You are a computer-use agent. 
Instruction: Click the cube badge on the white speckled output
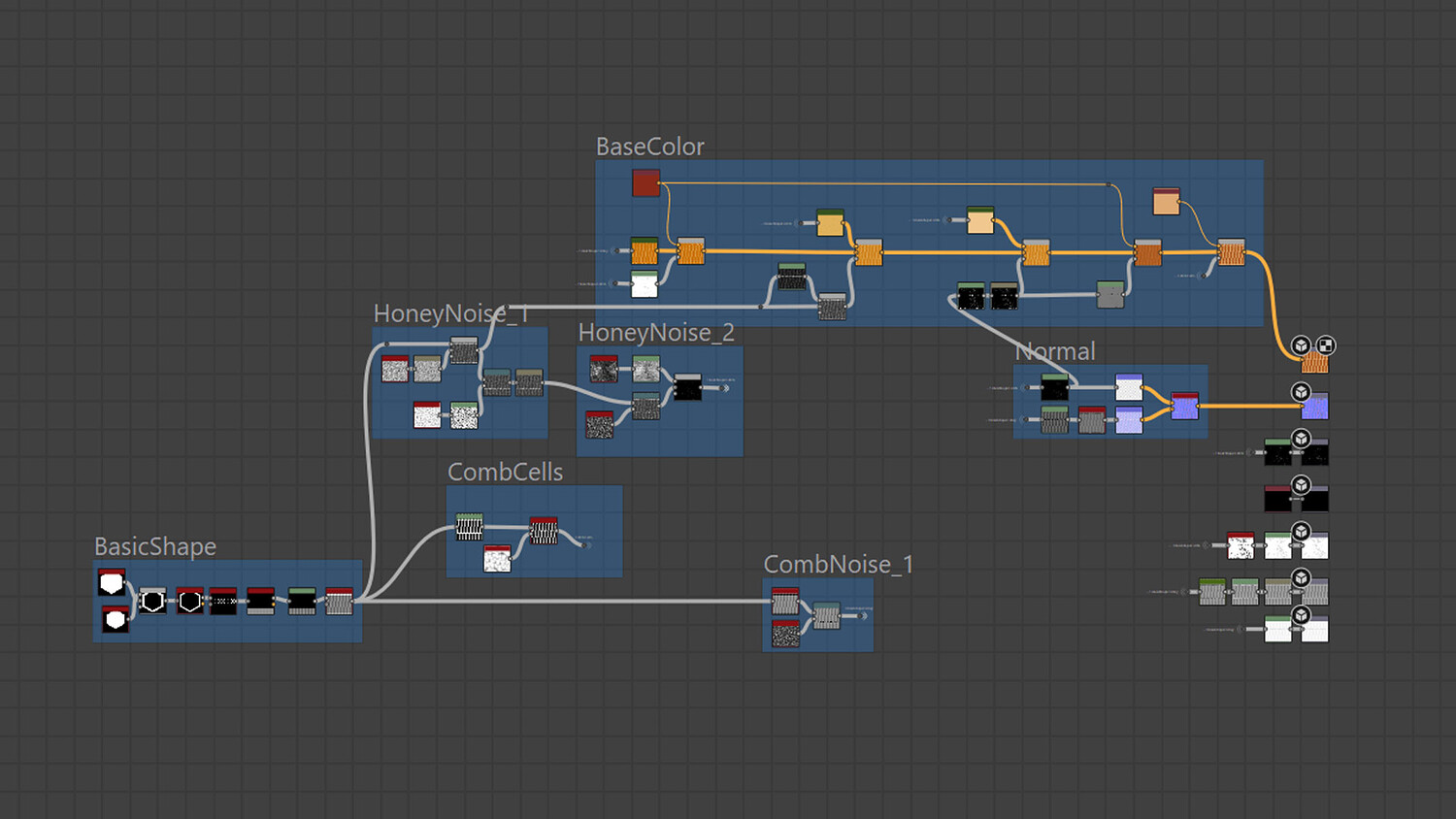click(1302, 532)
